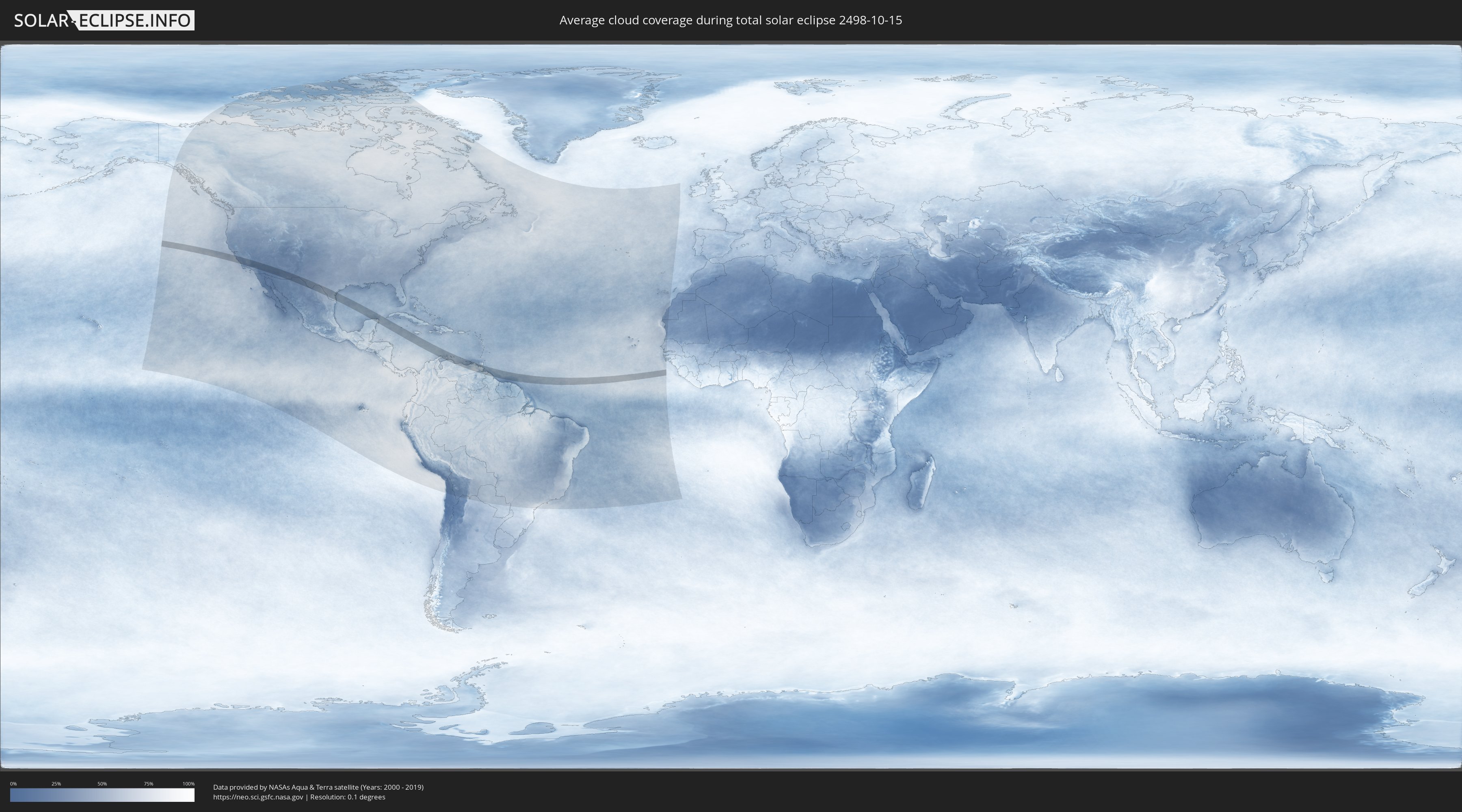The width and height of the screenshot is (1462, 812).
Task: Click the '75%' legend label
Action: (148, 784)
